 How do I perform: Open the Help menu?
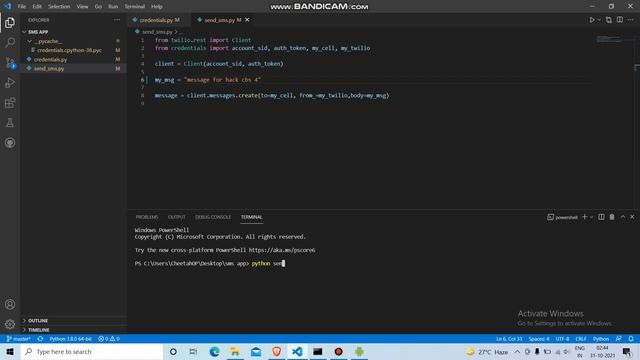pyautogui.click(x=157, y=7)
